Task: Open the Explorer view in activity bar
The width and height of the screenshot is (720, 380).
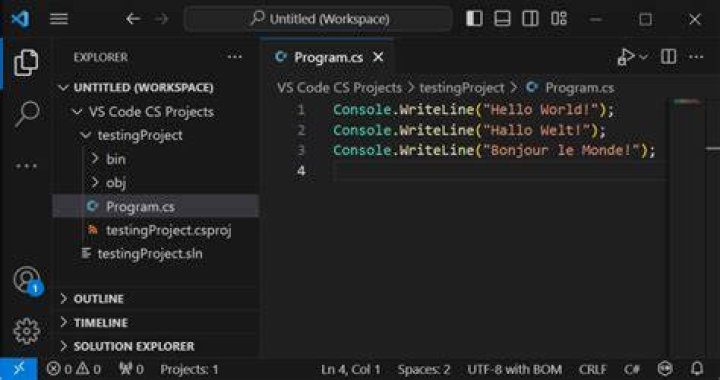Action: 26,63
